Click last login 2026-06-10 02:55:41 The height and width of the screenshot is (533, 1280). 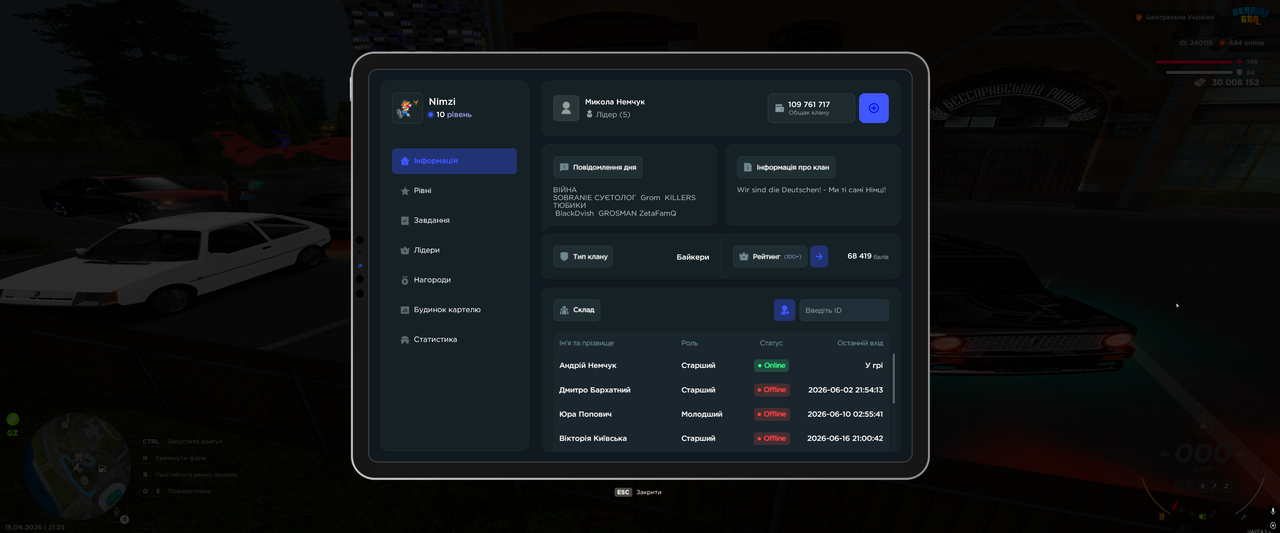(845, 414)
